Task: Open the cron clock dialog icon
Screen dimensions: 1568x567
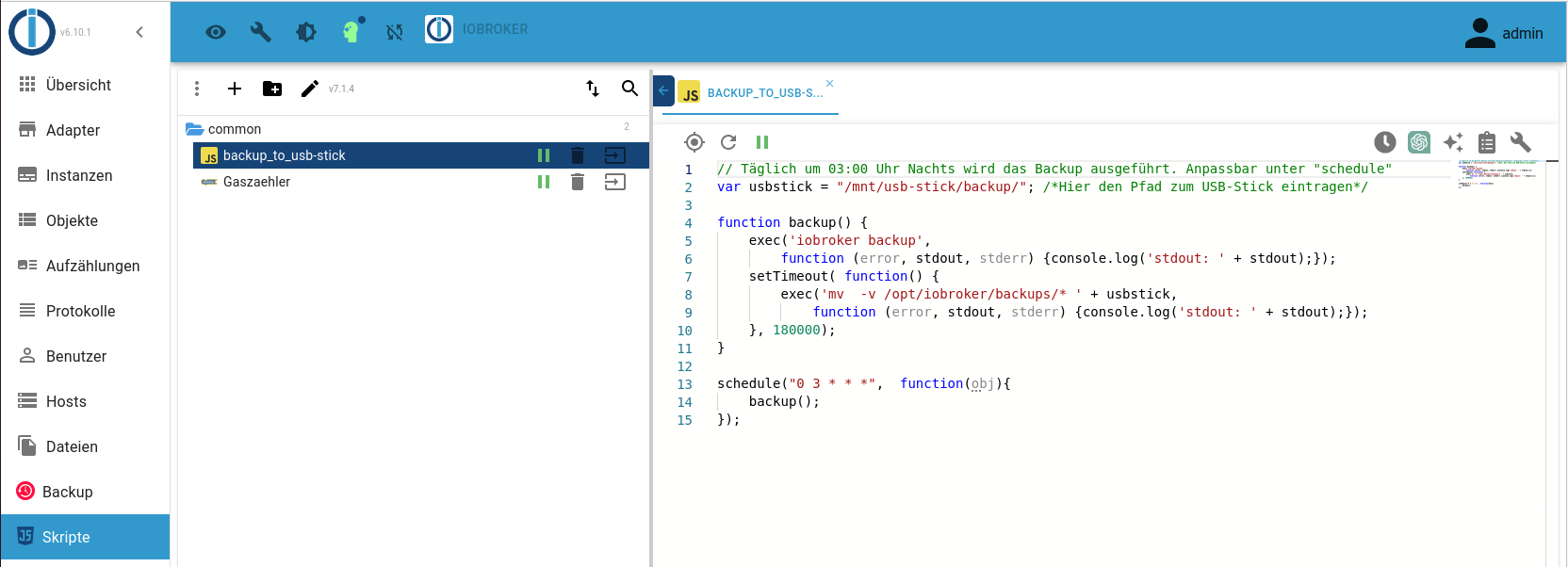Action: coord(1385,142)
